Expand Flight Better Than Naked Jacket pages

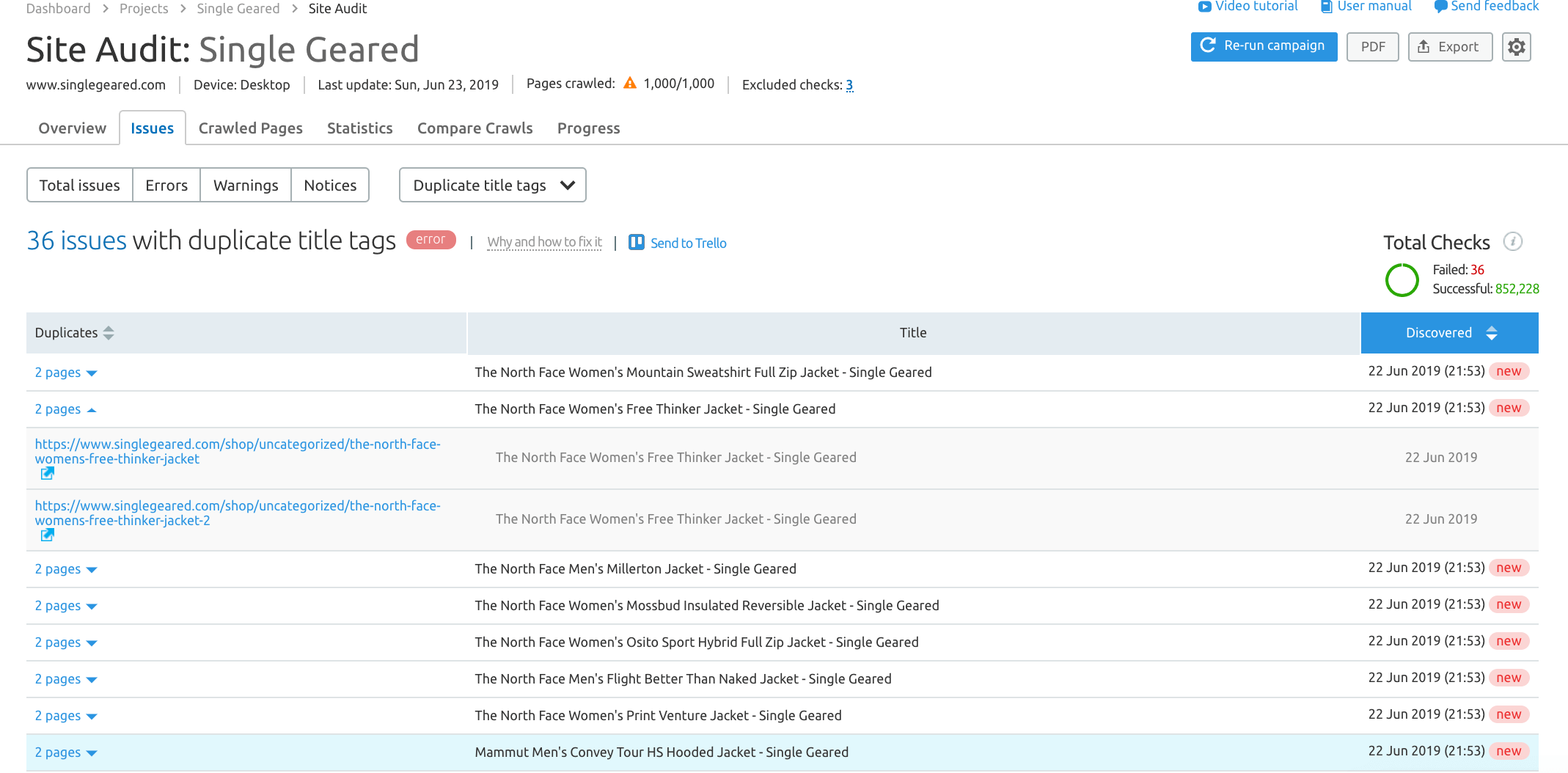66,679
